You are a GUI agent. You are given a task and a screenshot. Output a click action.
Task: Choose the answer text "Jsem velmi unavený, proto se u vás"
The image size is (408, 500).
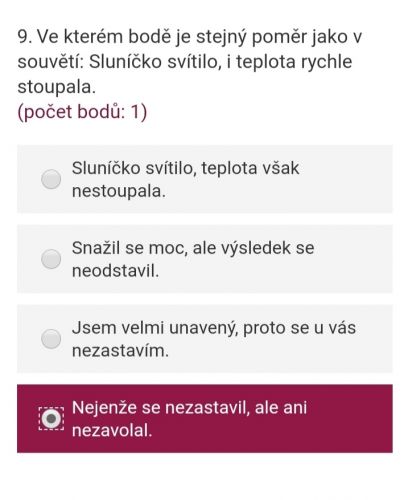214,328
